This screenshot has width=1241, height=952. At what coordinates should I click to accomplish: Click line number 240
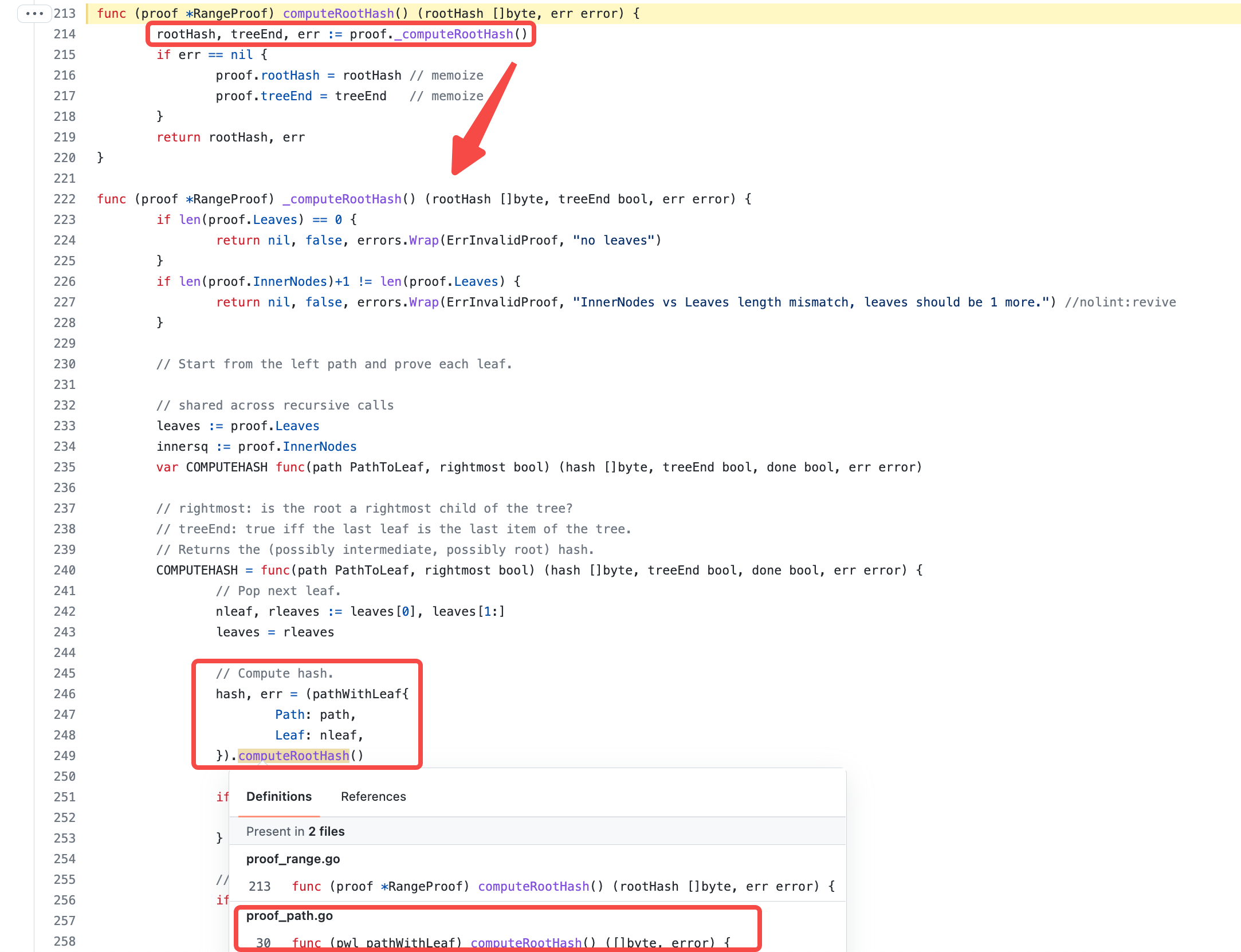tap(65, 570)
